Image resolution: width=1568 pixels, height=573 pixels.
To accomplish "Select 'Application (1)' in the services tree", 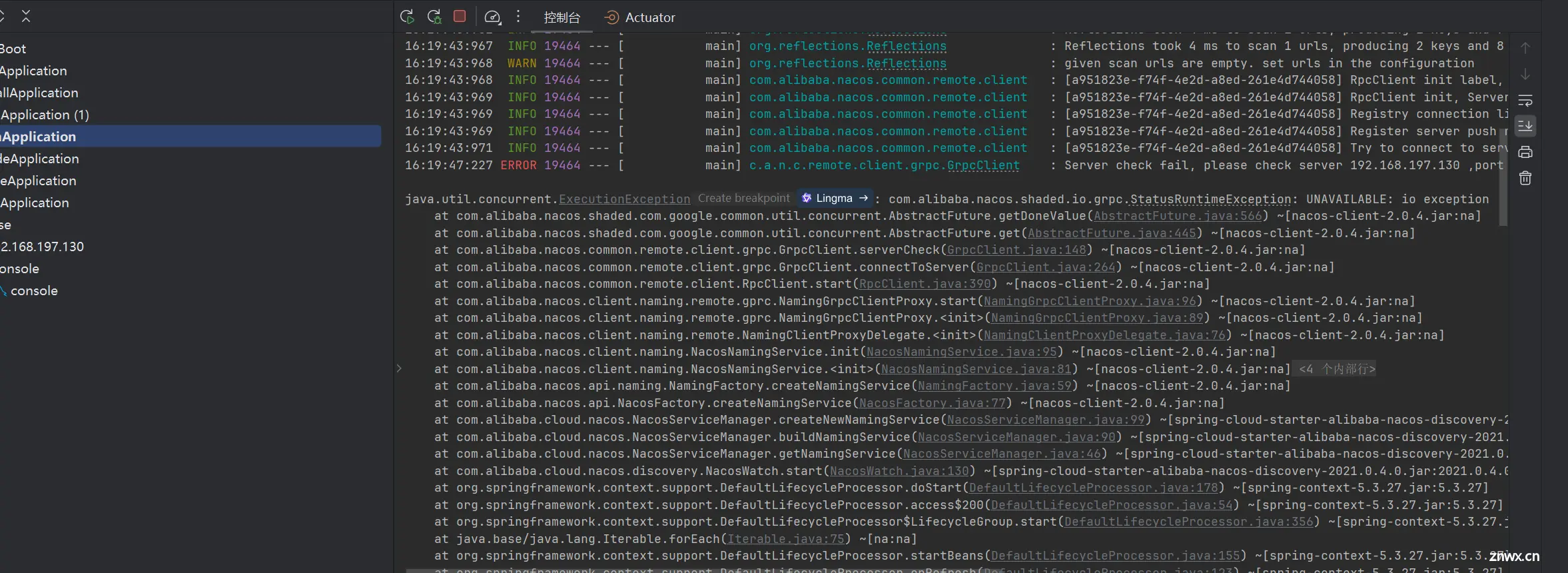I will [45, 115].
